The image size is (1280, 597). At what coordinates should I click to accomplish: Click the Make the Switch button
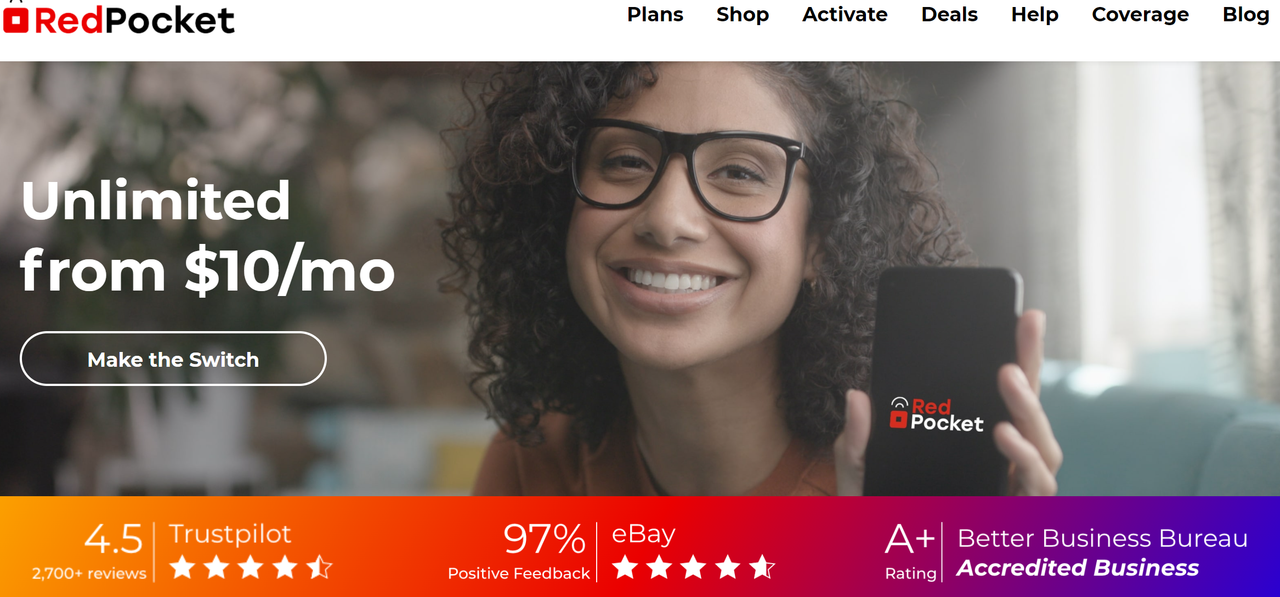point(173,359)
